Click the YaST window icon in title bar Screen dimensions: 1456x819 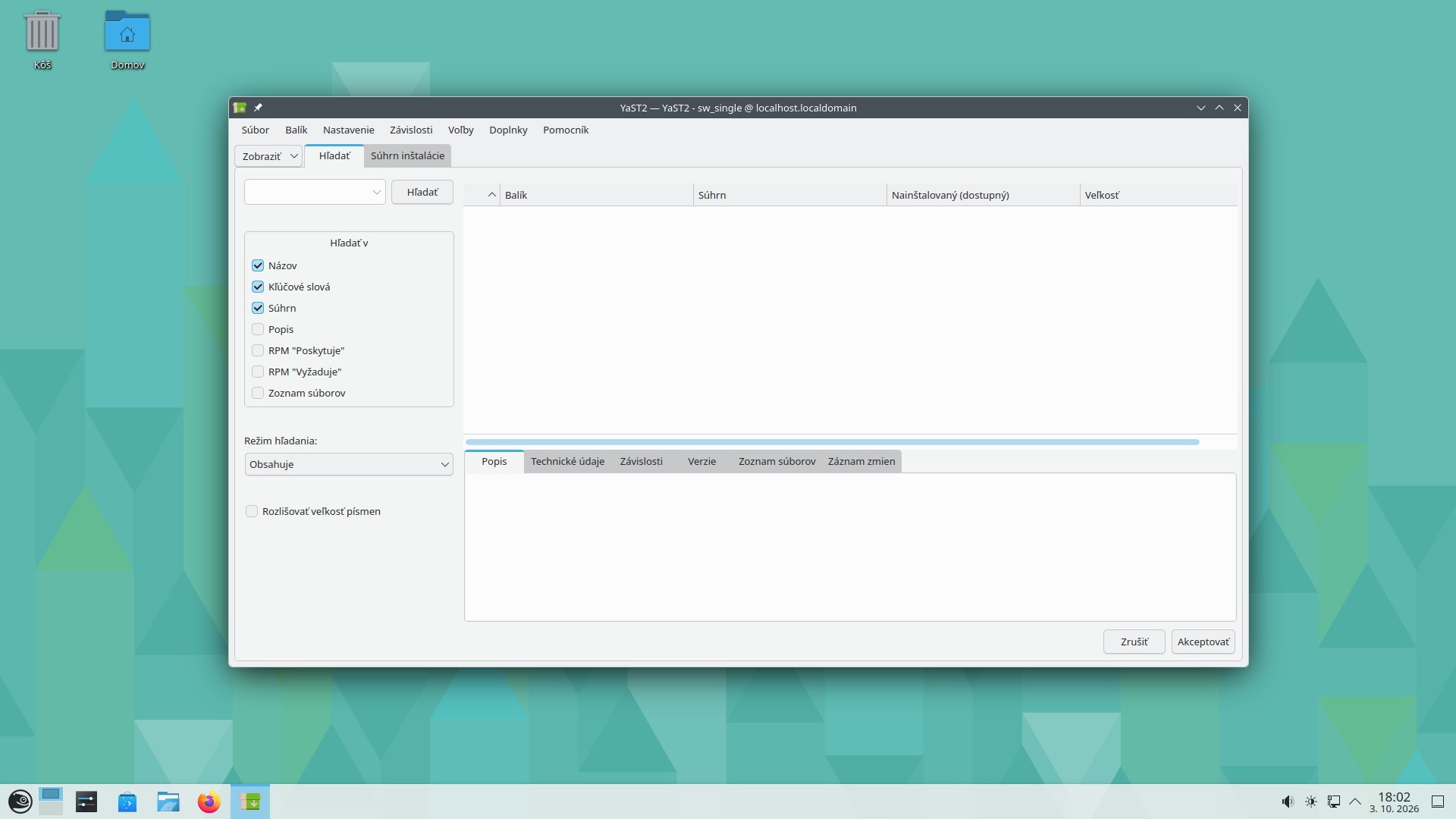240,108
